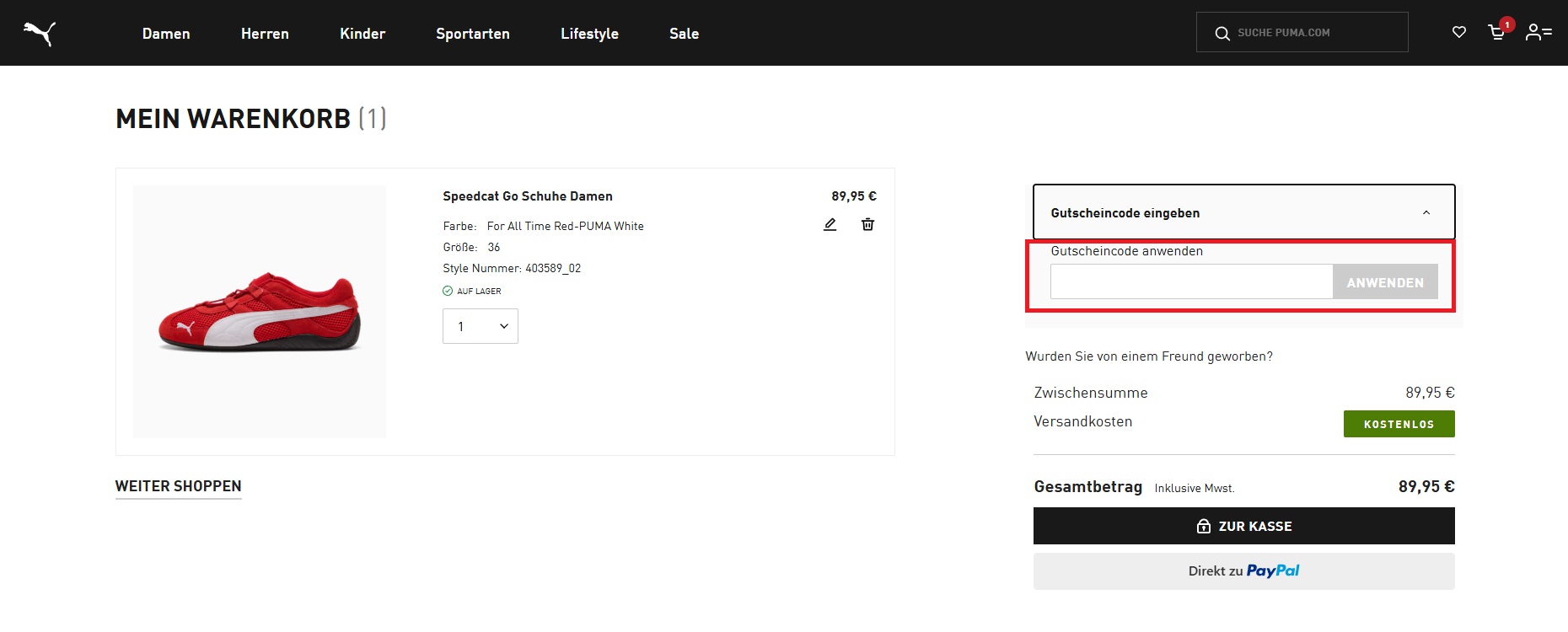
Task: Open the wishlist heart icon
Action: (1459, 32)
